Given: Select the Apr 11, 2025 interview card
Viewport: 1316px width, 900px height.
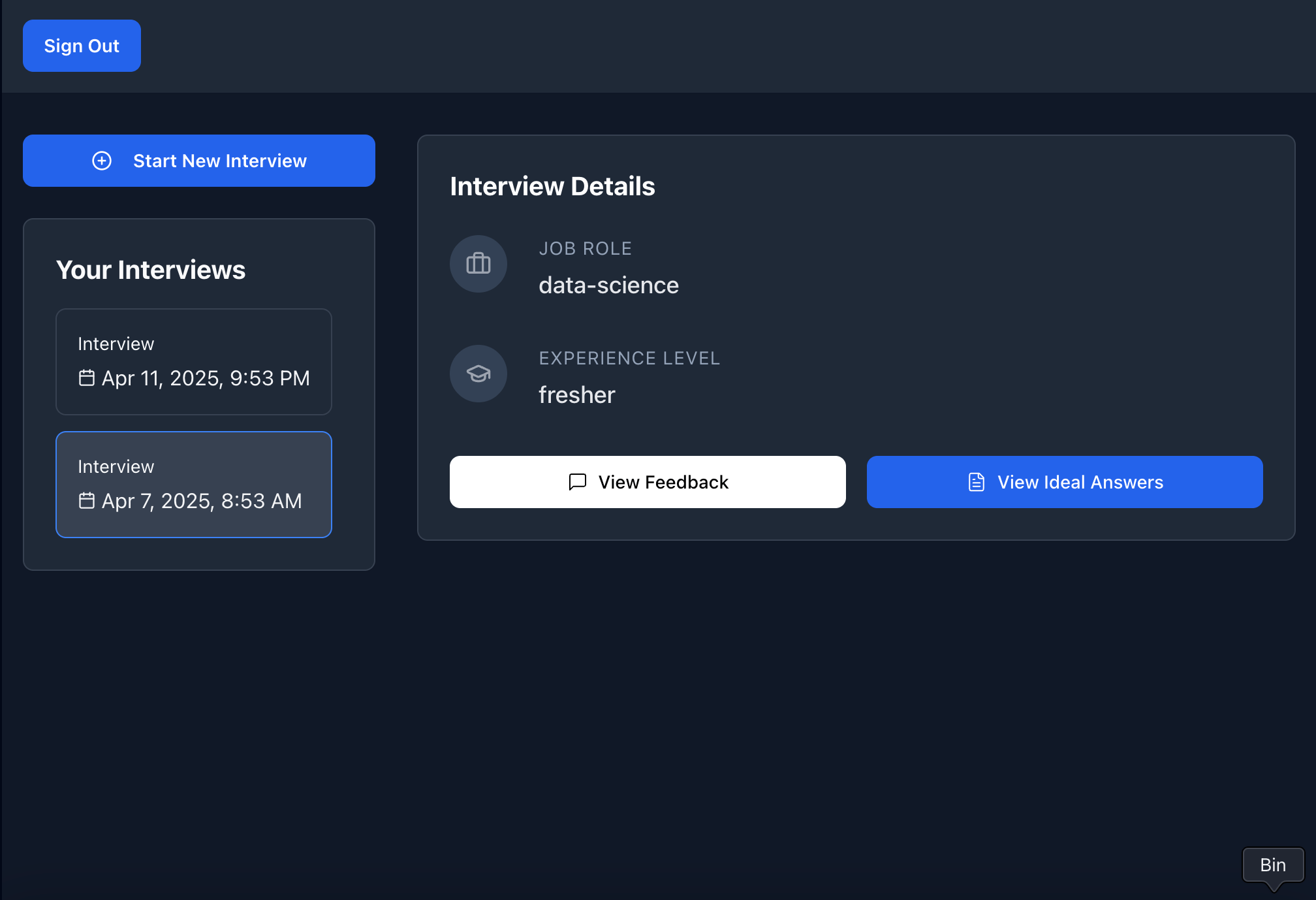Looking at the screenshot, I should tap(194, 362).
